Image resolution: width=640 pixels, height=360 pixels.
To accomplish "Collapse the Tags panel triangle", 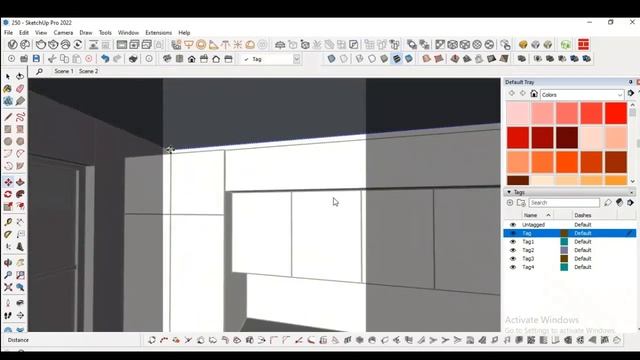I will (x=509, y=192).
